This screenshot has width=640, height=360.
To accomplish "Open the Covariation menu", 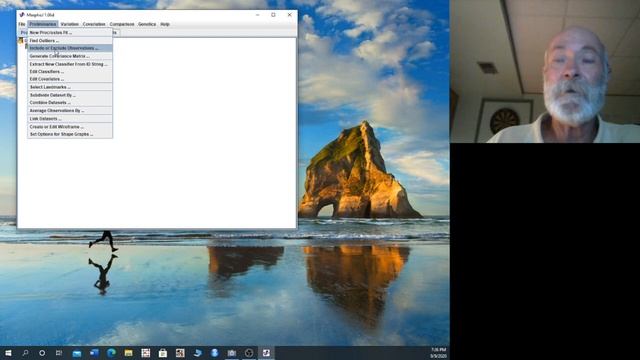I will [94, 24].
